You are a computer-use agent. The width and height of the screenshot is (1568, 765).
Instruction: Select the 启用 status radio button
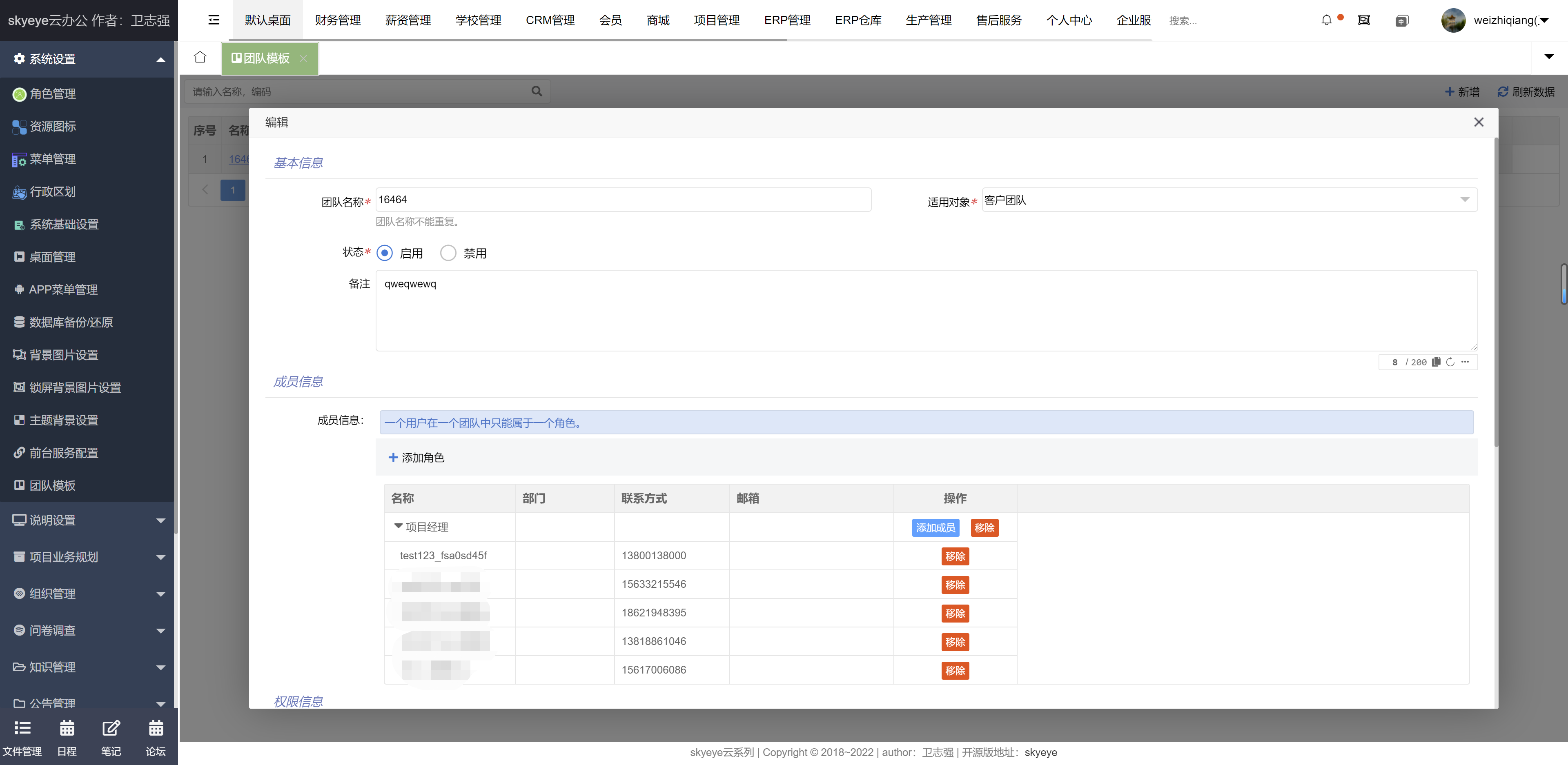coord(385,253)
